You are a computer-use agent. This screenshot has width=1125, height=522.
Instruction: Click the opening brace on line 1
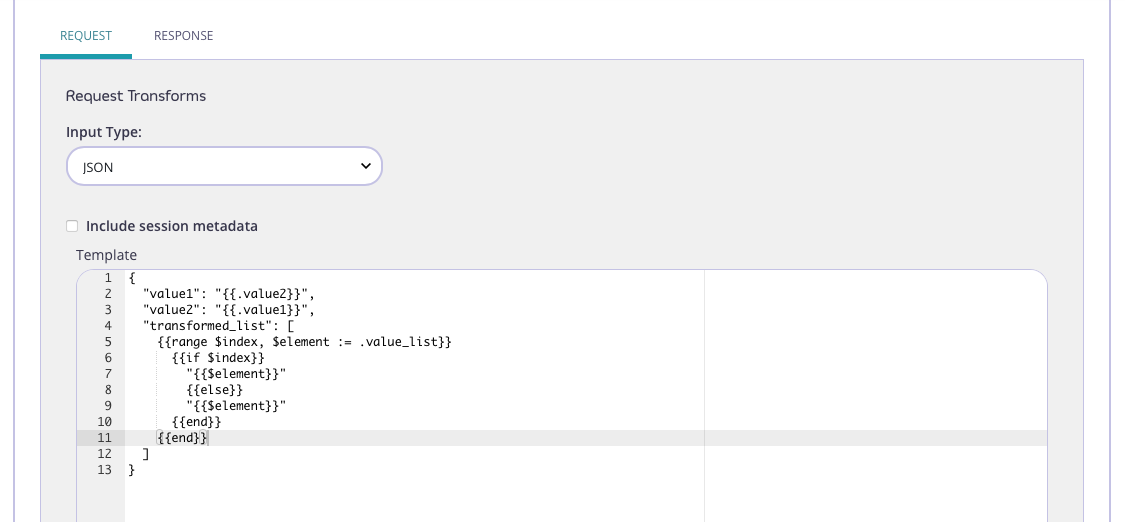[x=132, y=278]
